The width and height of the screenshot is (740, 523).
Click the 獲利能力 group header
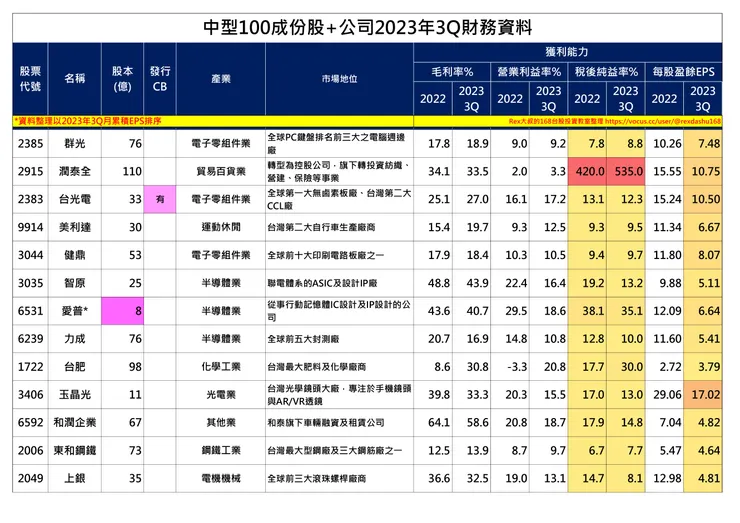(x=568, y=52)
